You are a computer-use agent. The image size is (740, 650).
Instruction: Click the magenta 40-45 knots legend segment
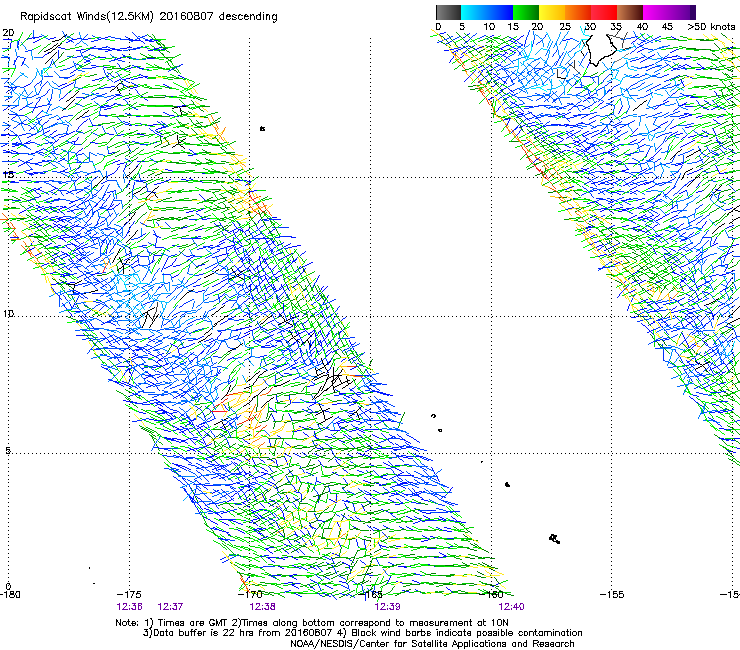pyautogui.click(x=656, y=12)
